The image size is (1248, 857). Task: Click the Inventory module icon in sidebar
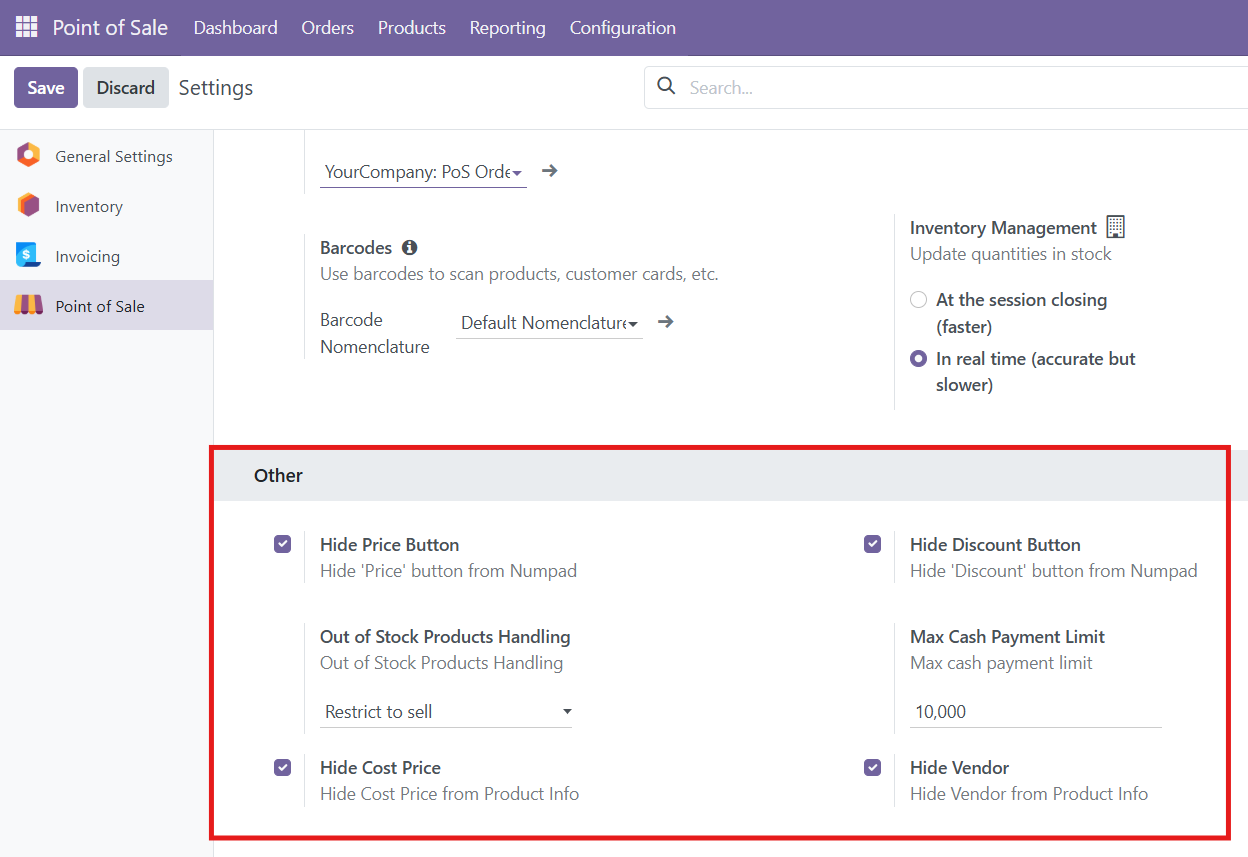(x=28, y=206)
